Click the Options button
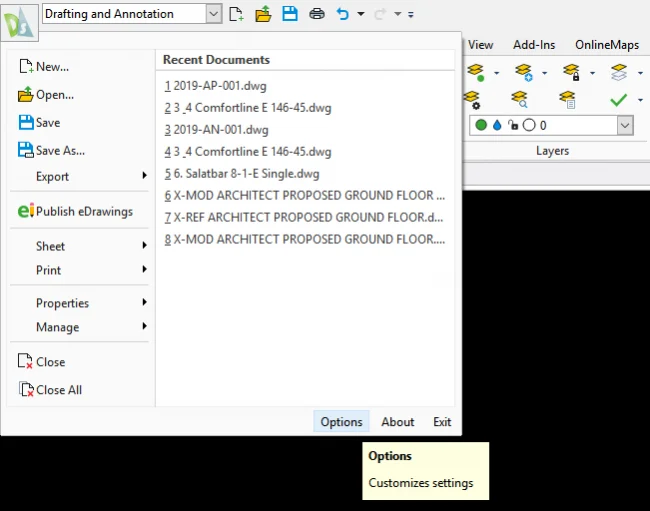This screenshot has height=511, width=650. [x=341, y=422]
